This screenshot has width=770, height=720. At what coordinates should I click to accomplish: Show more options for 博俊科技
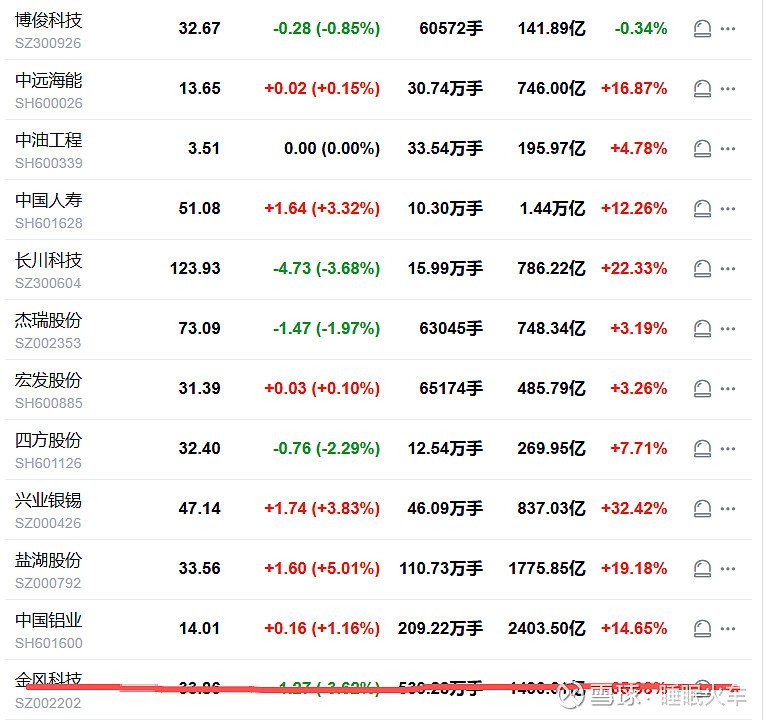(x=728, y=29)
